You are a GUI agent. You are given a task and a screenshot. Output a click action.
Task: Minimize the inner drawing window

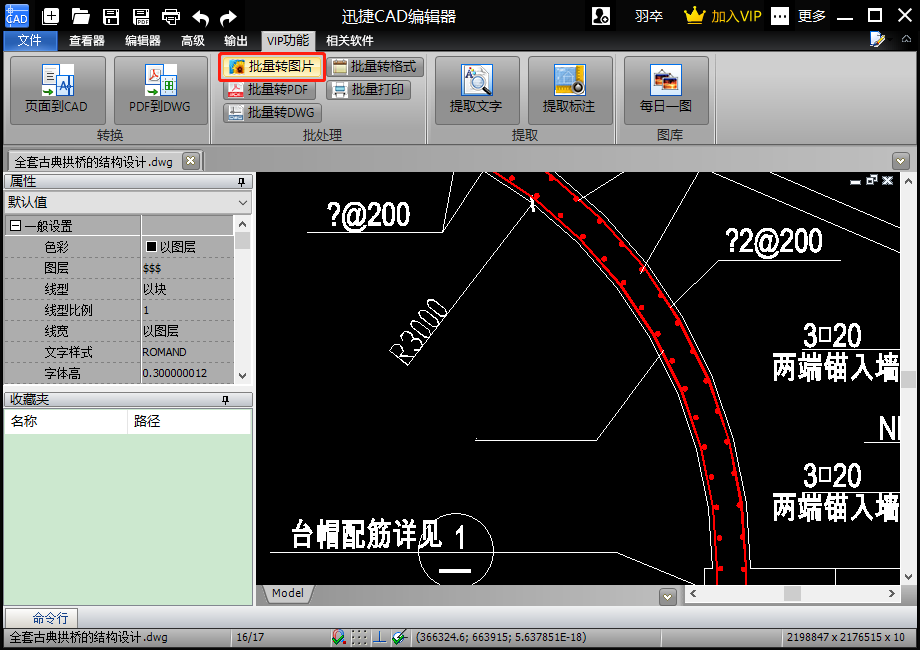855,181
